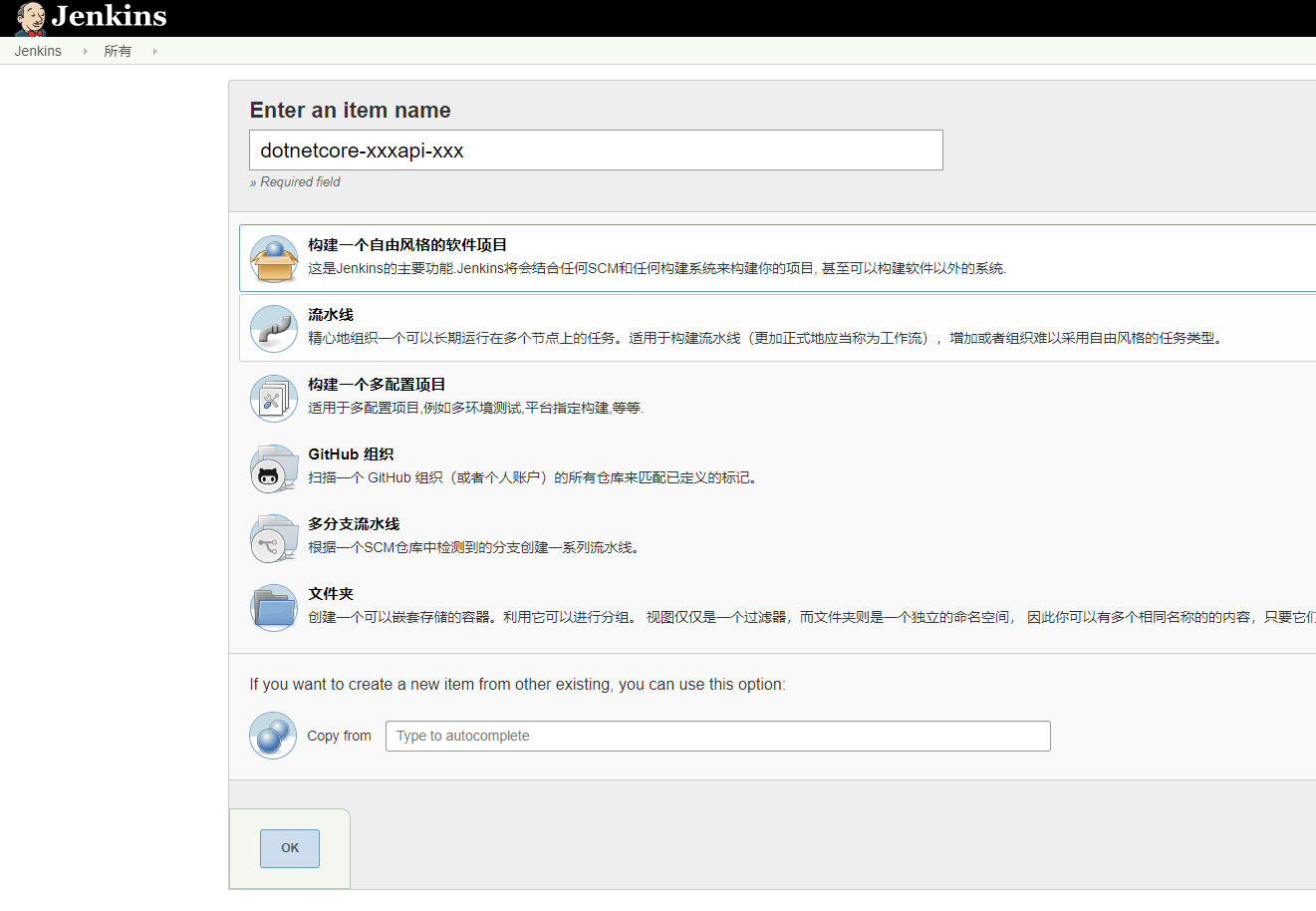The width and height of the screenshot is (1316, 911).
Task: Select the folder item icon
Action: coord(274,608)
